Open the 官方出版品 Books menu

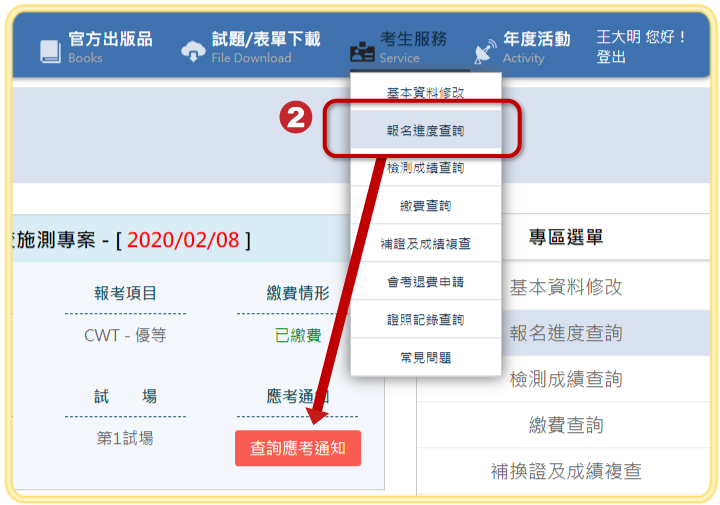click(x=110, y=47)
